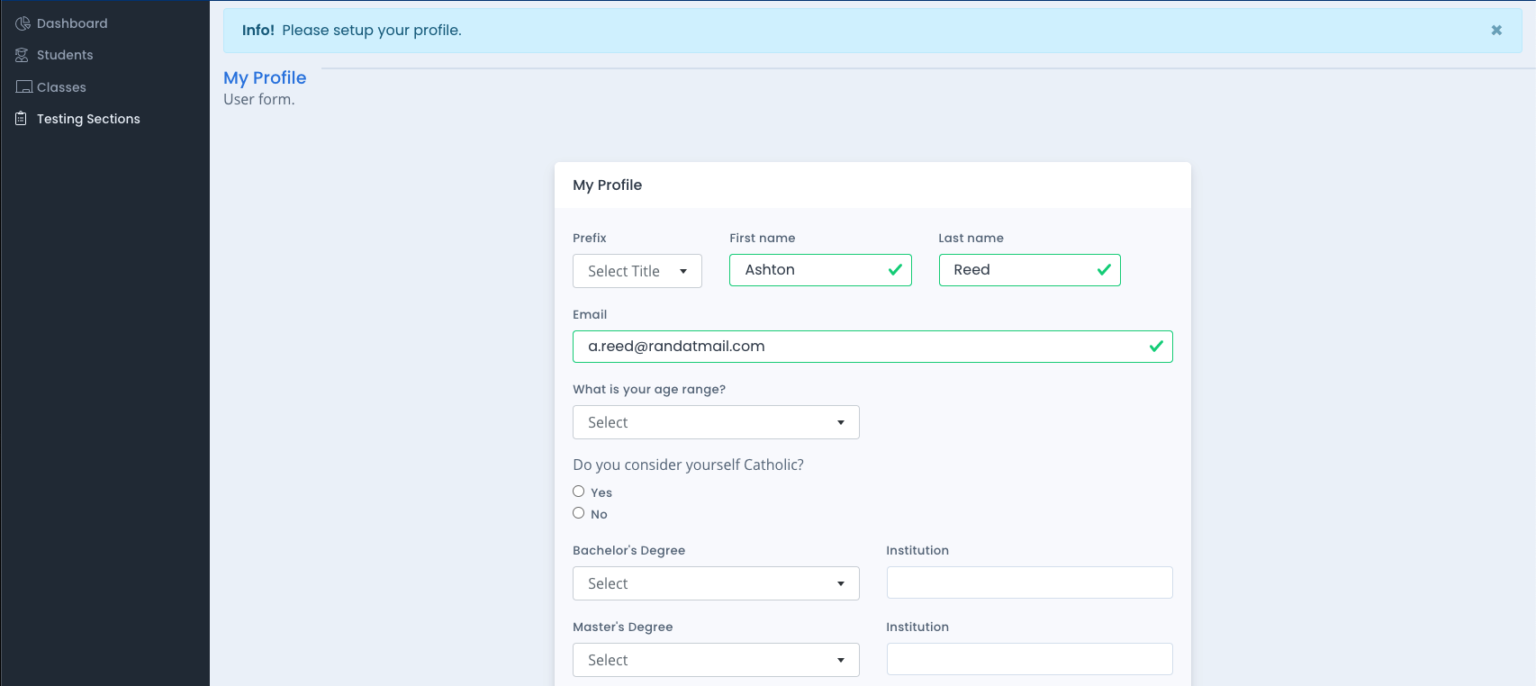
Task: Click the My Profile heading link
Action: click(264, 77)
